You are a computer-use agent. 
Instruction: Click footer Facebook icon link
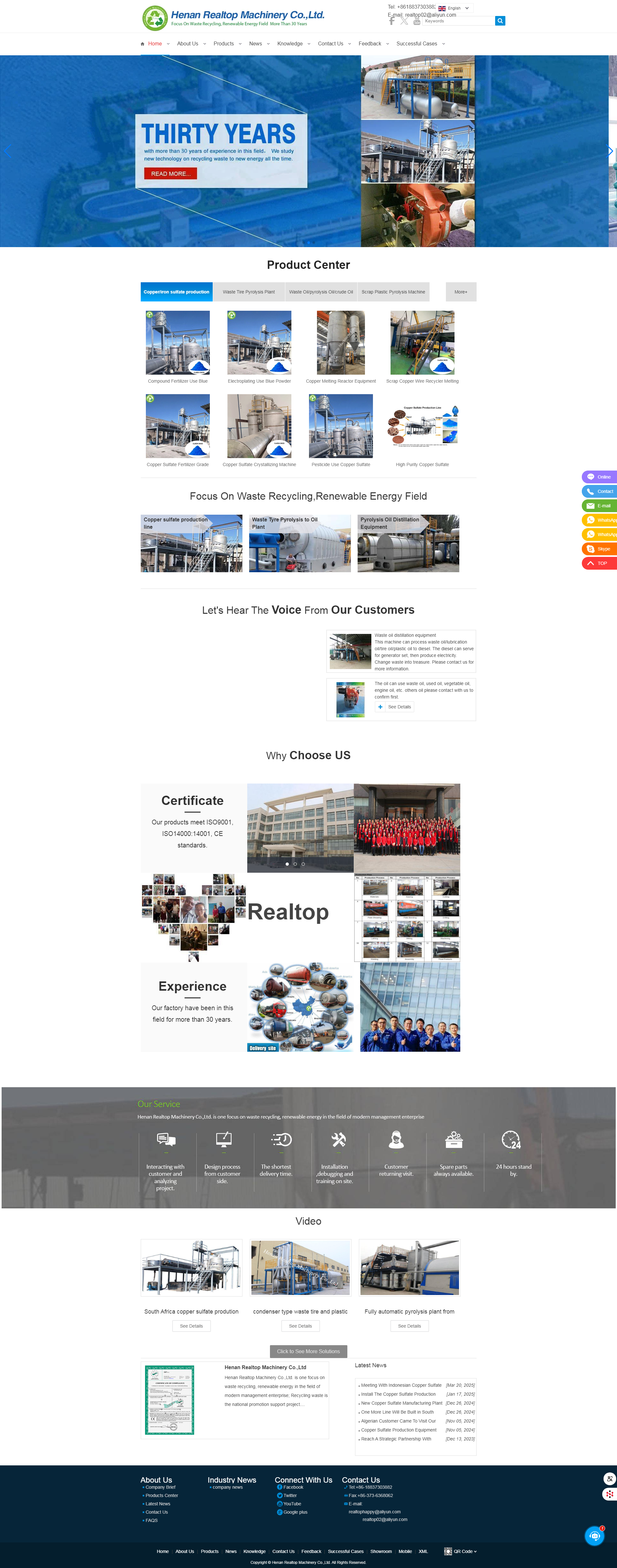pyautogui.click(x=280, y=1487)
